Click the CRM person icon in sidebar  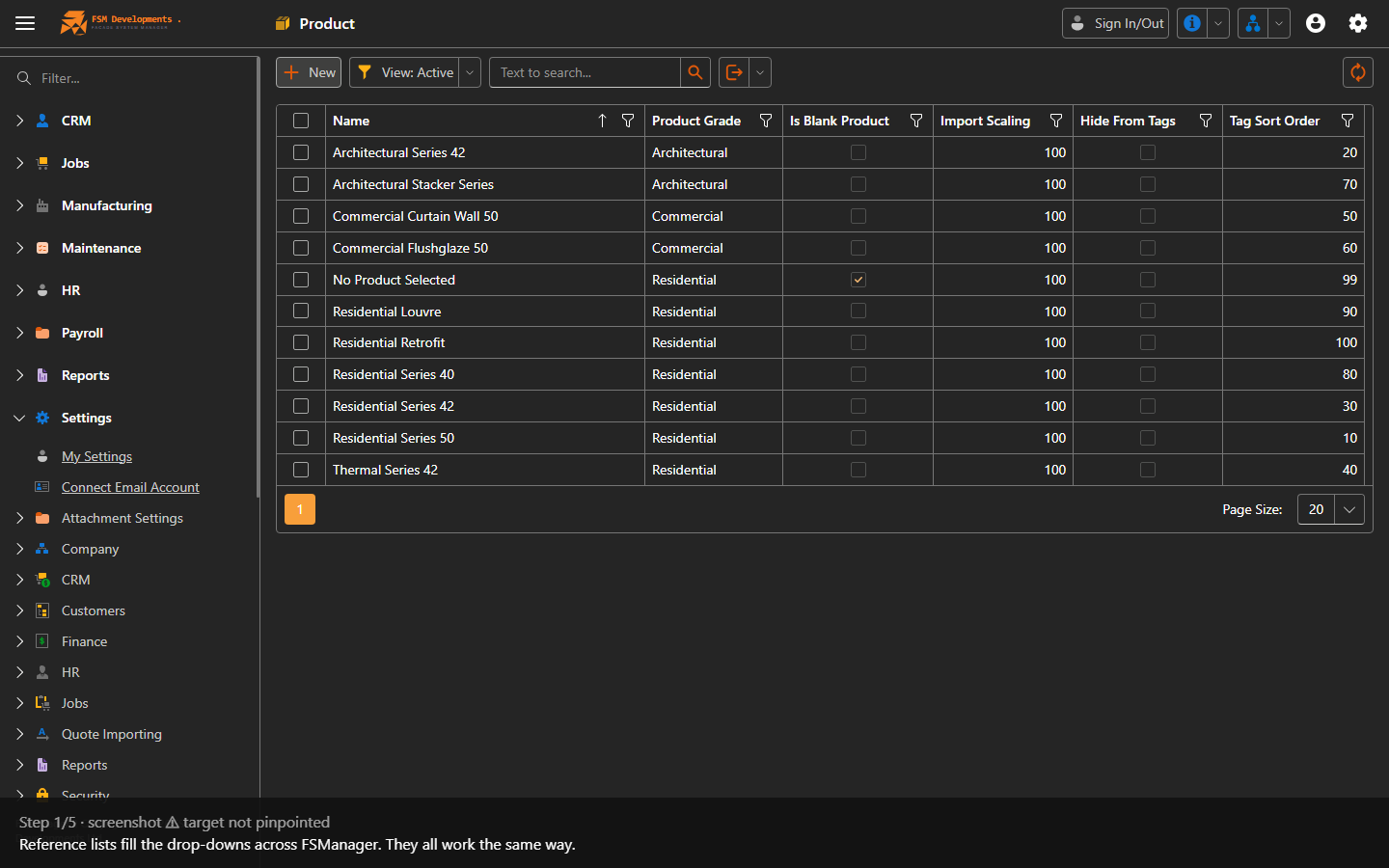click(42, 121)
